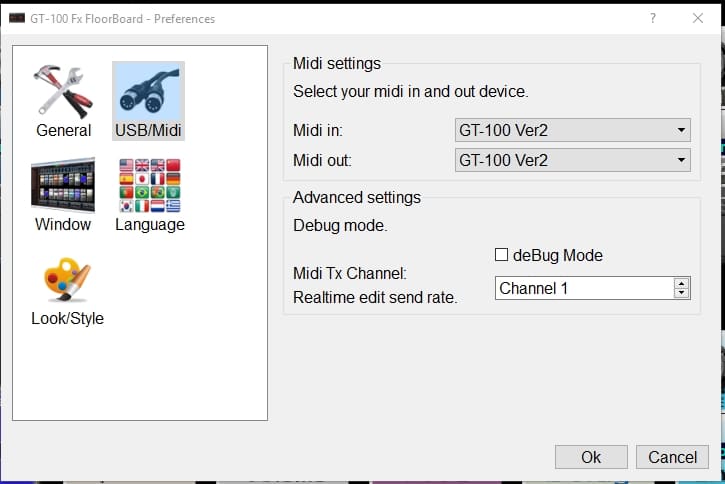The height and width of the screenshot is (484, 725).
Task: Increase the Midi Tx Channel spinner value
Action: tap(681, 283)
